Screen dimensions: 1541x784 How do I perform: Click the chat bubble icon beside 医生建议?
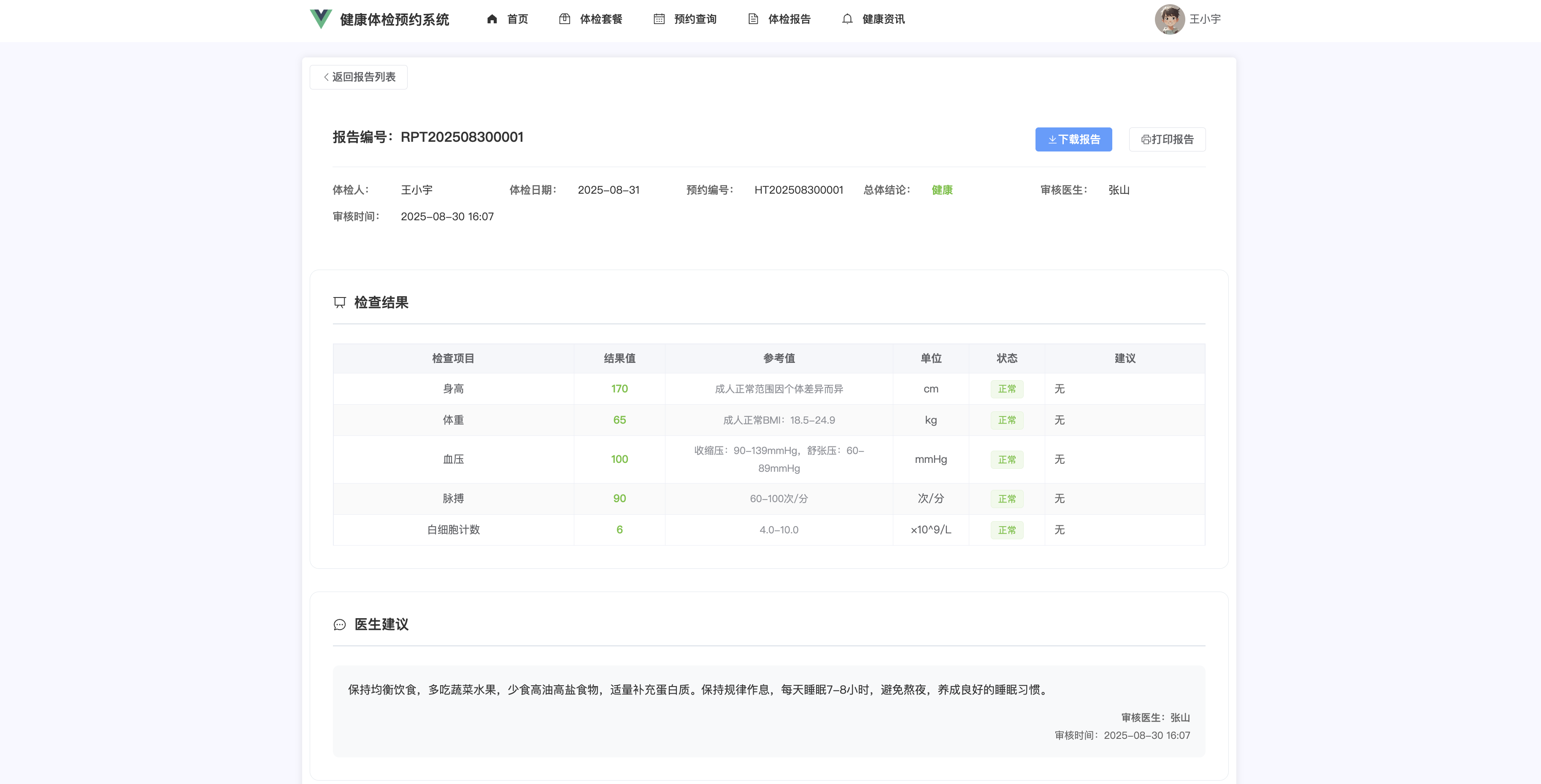coord(340,624)
